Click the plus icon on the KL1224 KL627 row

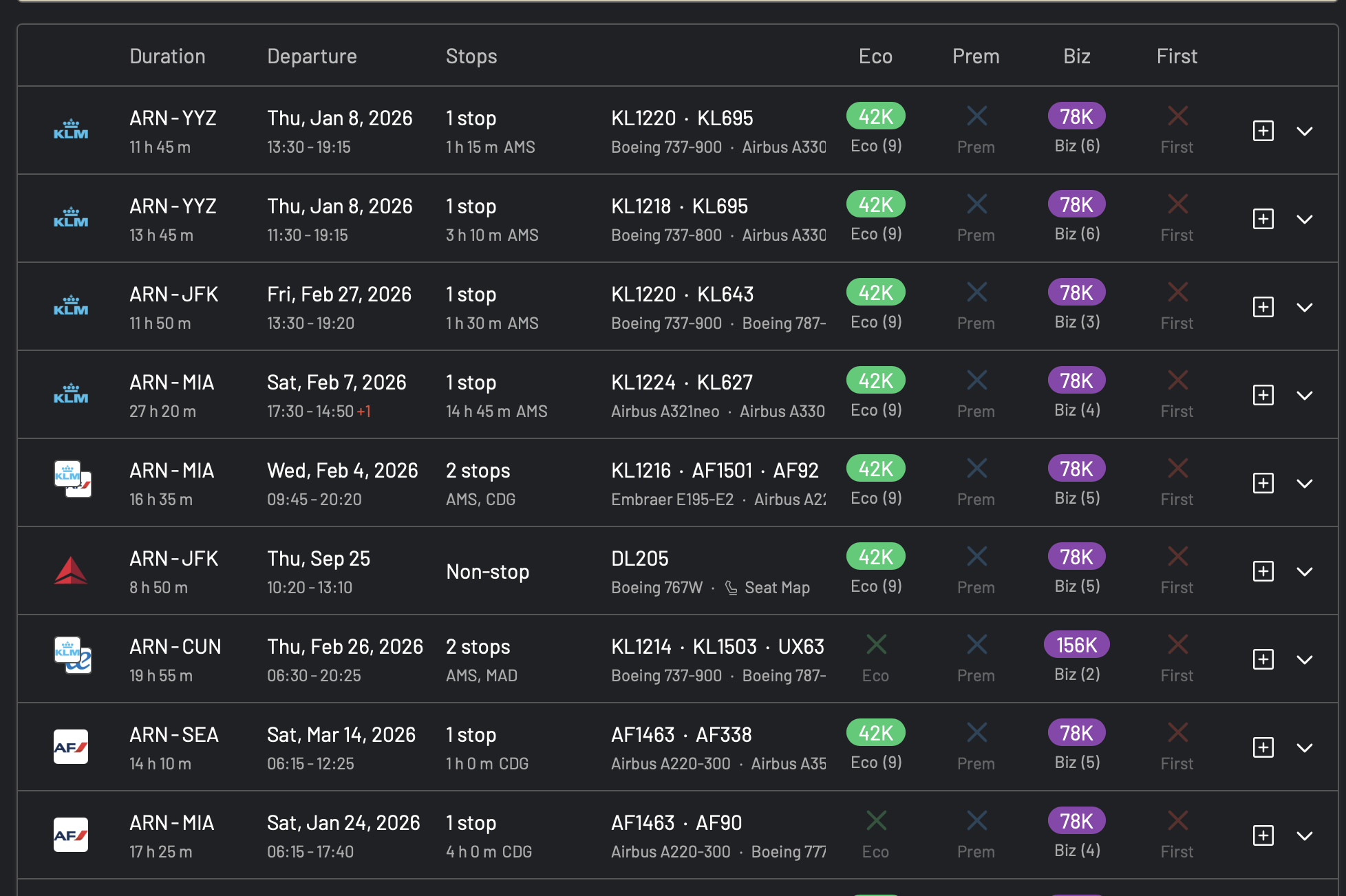click(x=1263, y=395)
